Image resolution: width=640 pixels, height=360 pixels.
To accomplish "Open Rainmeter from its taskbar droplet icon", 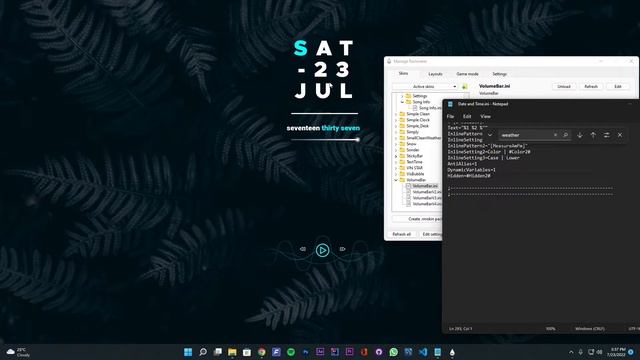I will pos(452,352).
